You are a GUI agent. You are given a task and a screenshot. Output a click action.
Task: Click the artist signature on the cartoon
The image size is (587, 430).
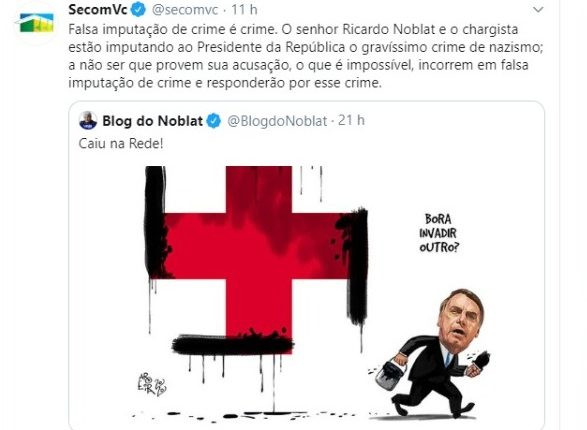coord(152,384)
